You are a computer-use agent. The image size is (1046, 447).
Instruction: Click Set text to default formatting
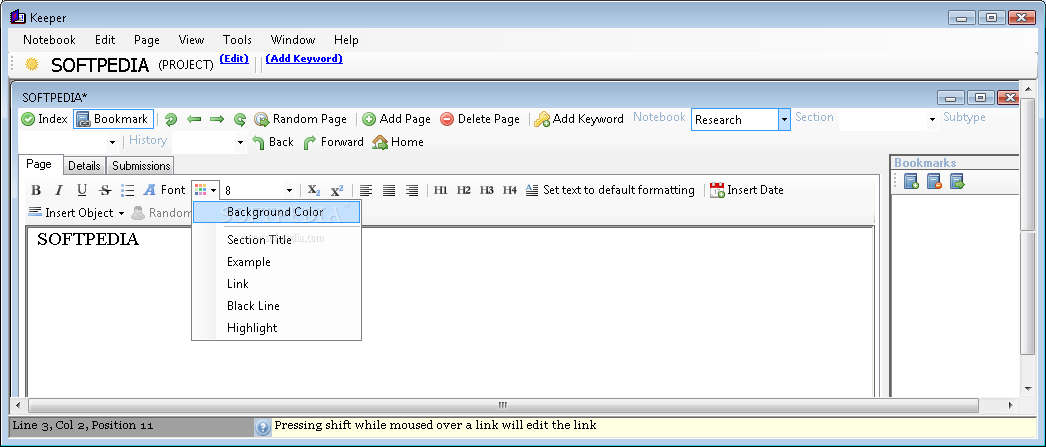click(610, 190)
